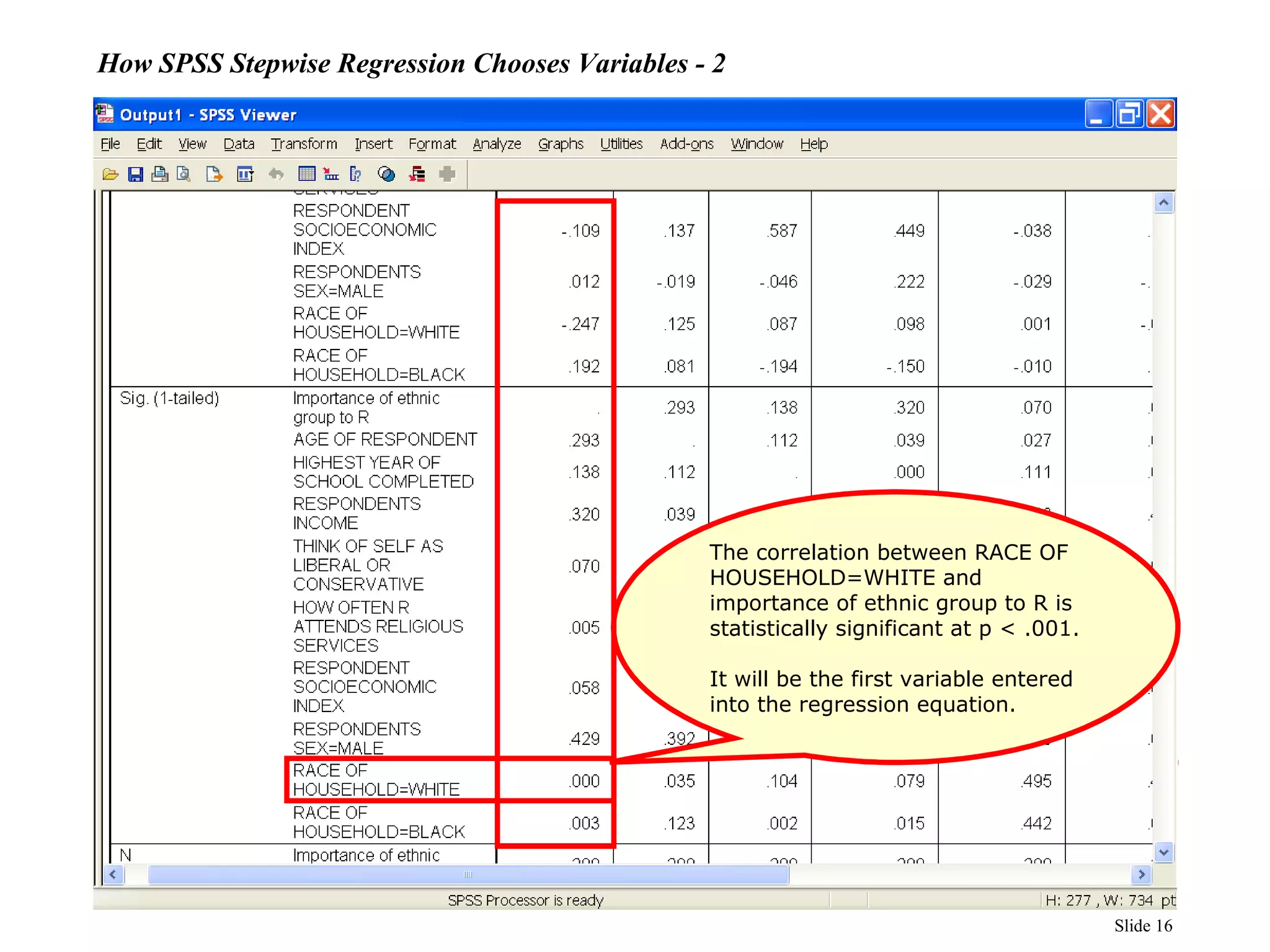The width and height of the screenshot is (1270, 952).
Task: Open the Format menu
Action: tap(432, 144)
